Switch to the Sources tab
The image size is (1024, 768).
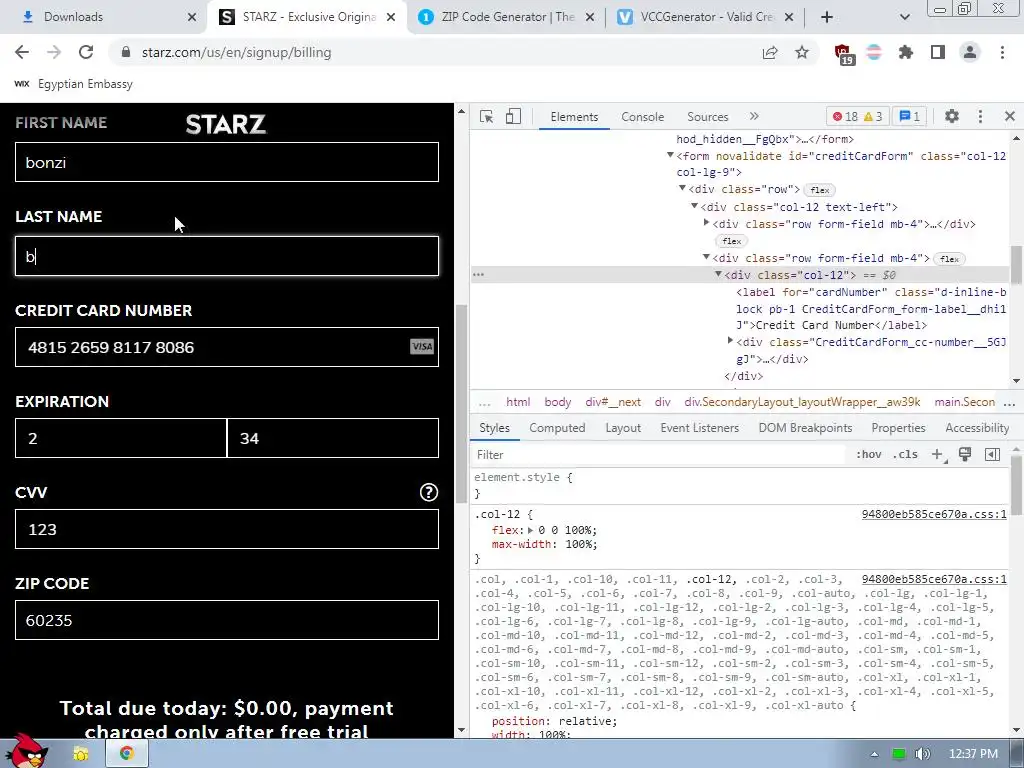point(707,116)
